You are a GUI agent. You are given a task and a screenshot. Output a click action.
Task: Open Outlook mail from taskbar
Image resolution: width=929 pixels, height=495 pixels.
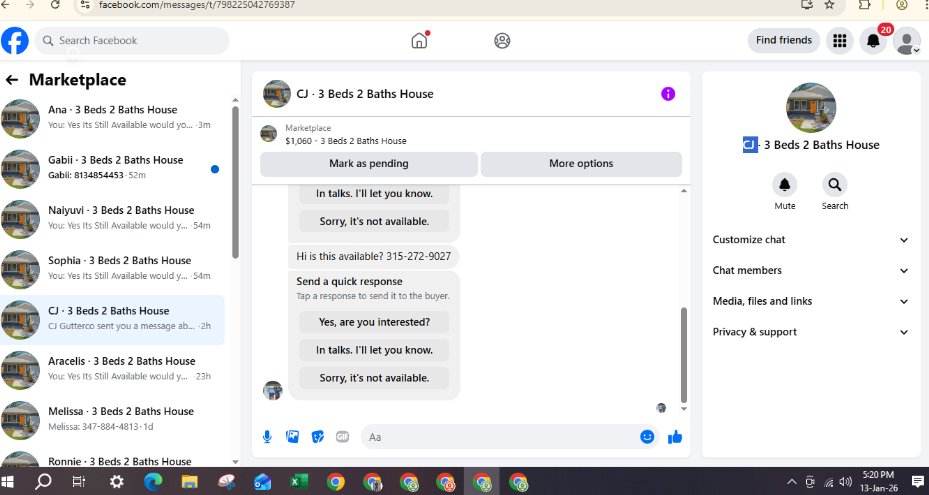click(x=262, y=481)
